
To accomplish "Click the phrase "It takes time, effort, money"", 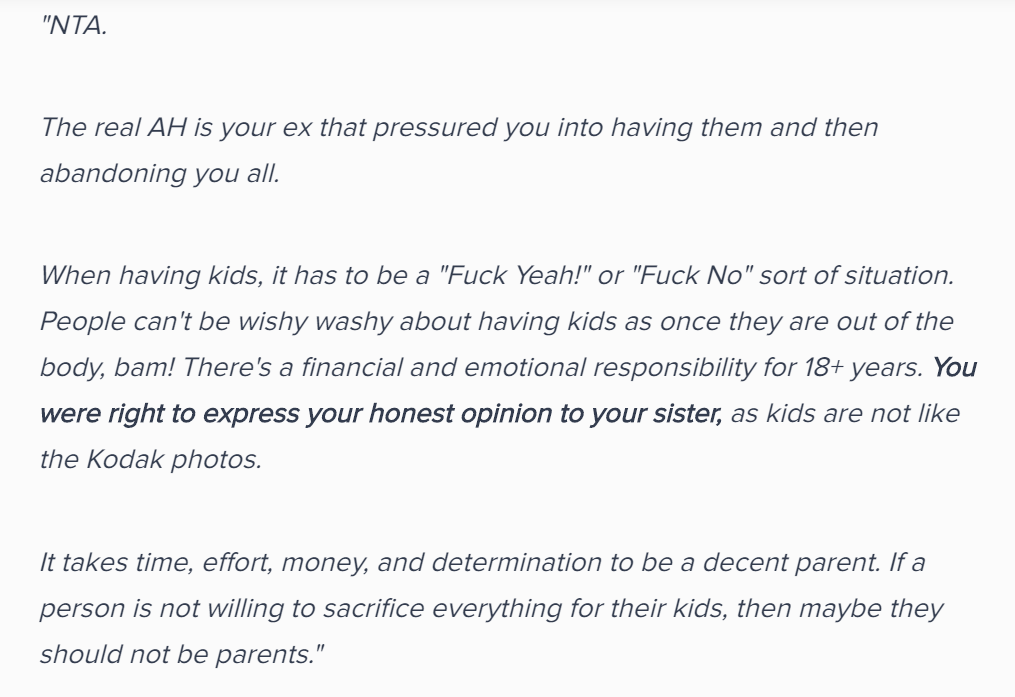I will click(x=204, y=563).
